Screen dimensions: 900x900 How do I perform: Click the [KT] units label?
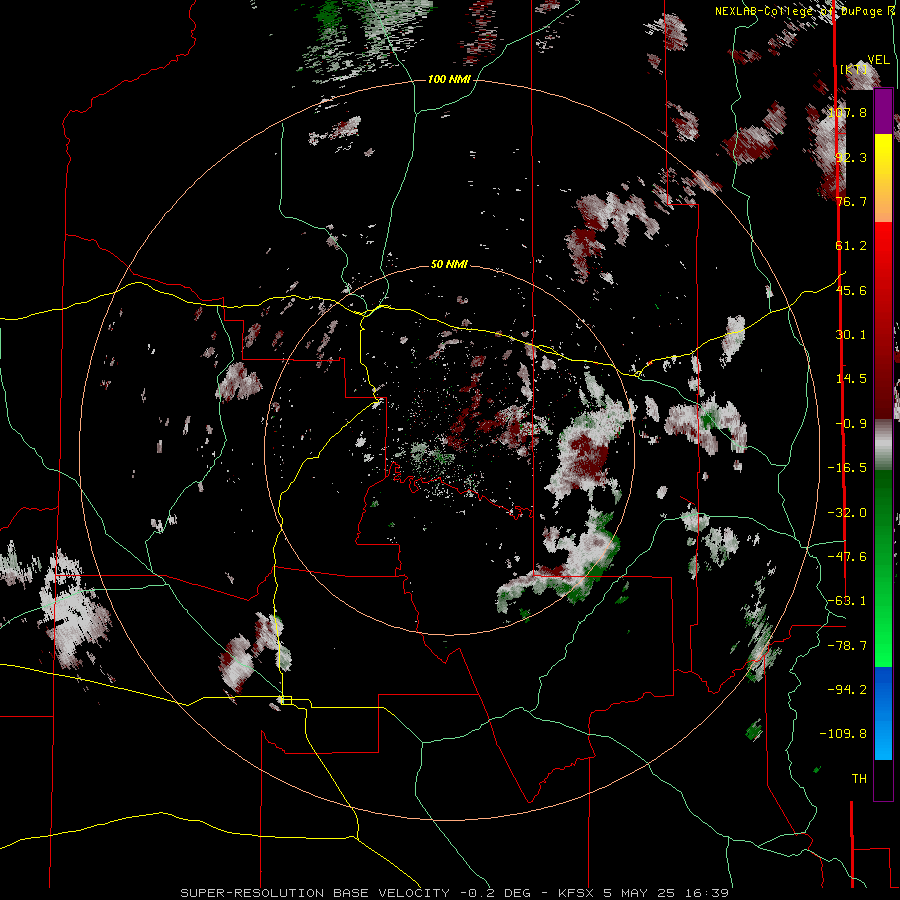(x=854, y=69)
